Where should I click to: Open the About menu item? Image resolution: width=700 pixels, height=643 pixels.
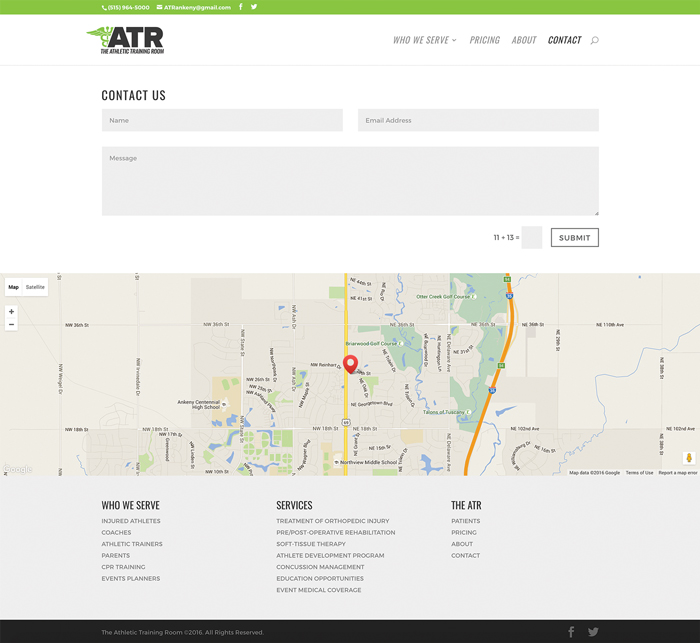click(524, 40)
